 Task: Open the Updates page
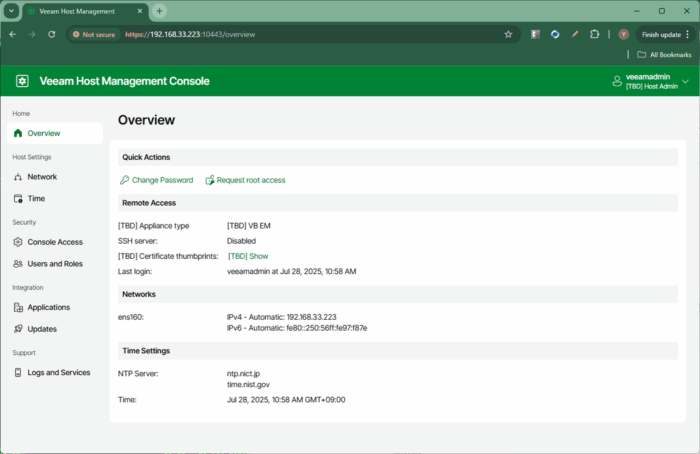click(x=55, y=329)
